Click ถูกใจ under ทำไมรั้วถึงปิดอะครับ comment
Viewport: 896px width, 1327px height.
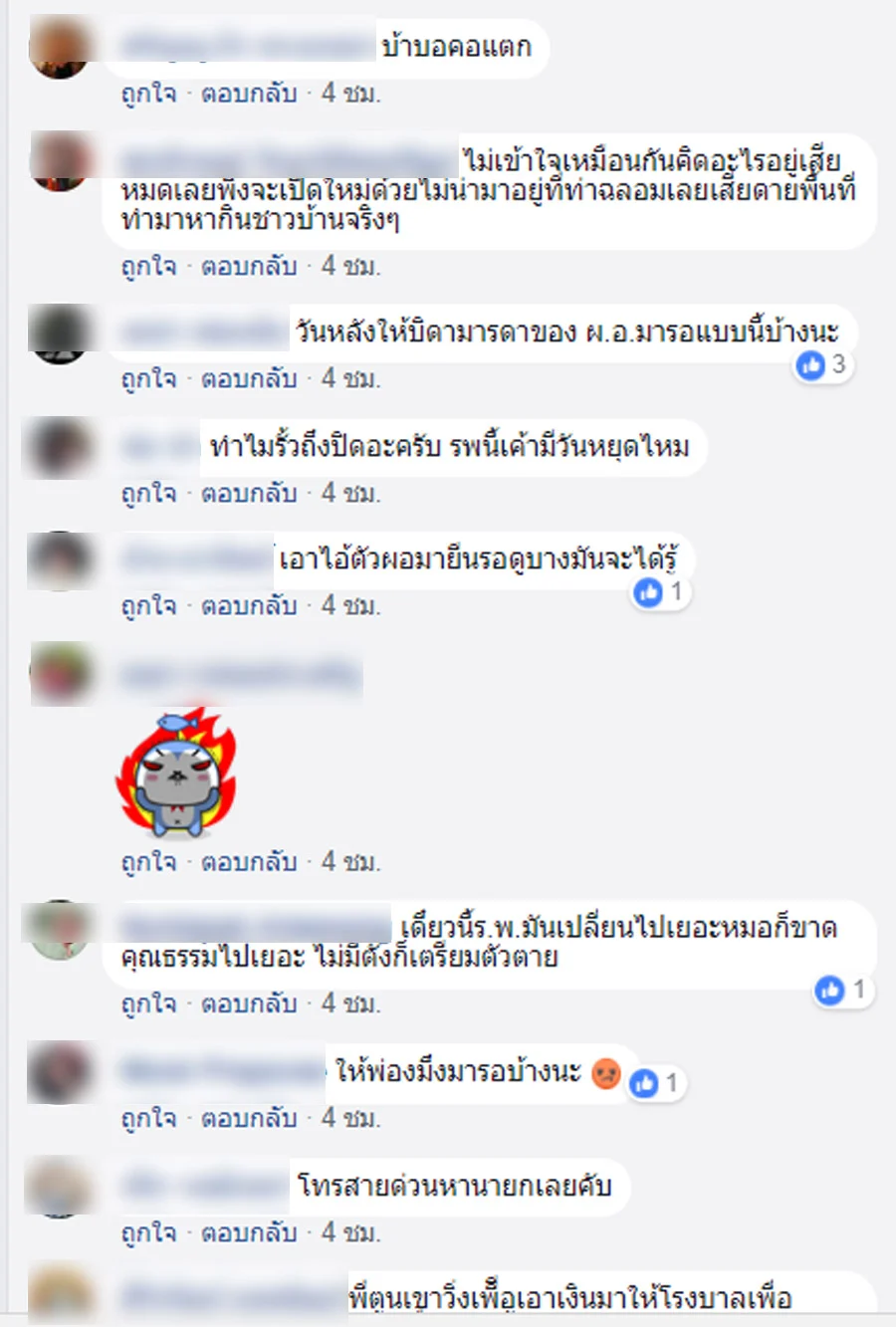click(x=148, y=494)
